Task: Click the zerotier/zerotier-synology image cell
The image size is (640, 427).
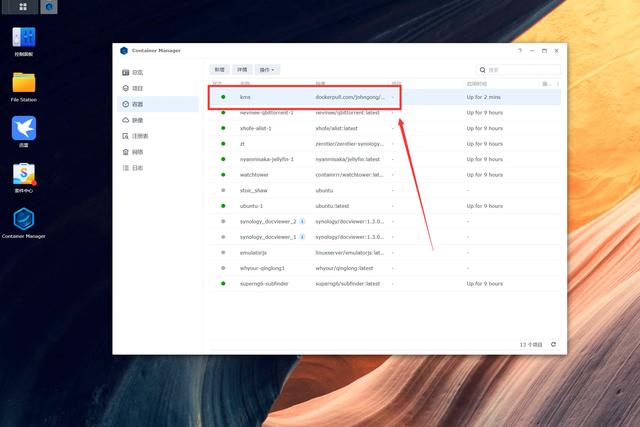Action: click(349, 144)
